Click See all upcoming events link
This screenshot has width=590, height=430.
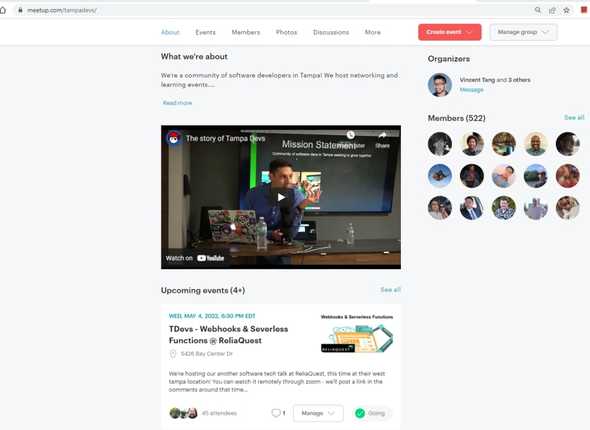tap(391, 290)
